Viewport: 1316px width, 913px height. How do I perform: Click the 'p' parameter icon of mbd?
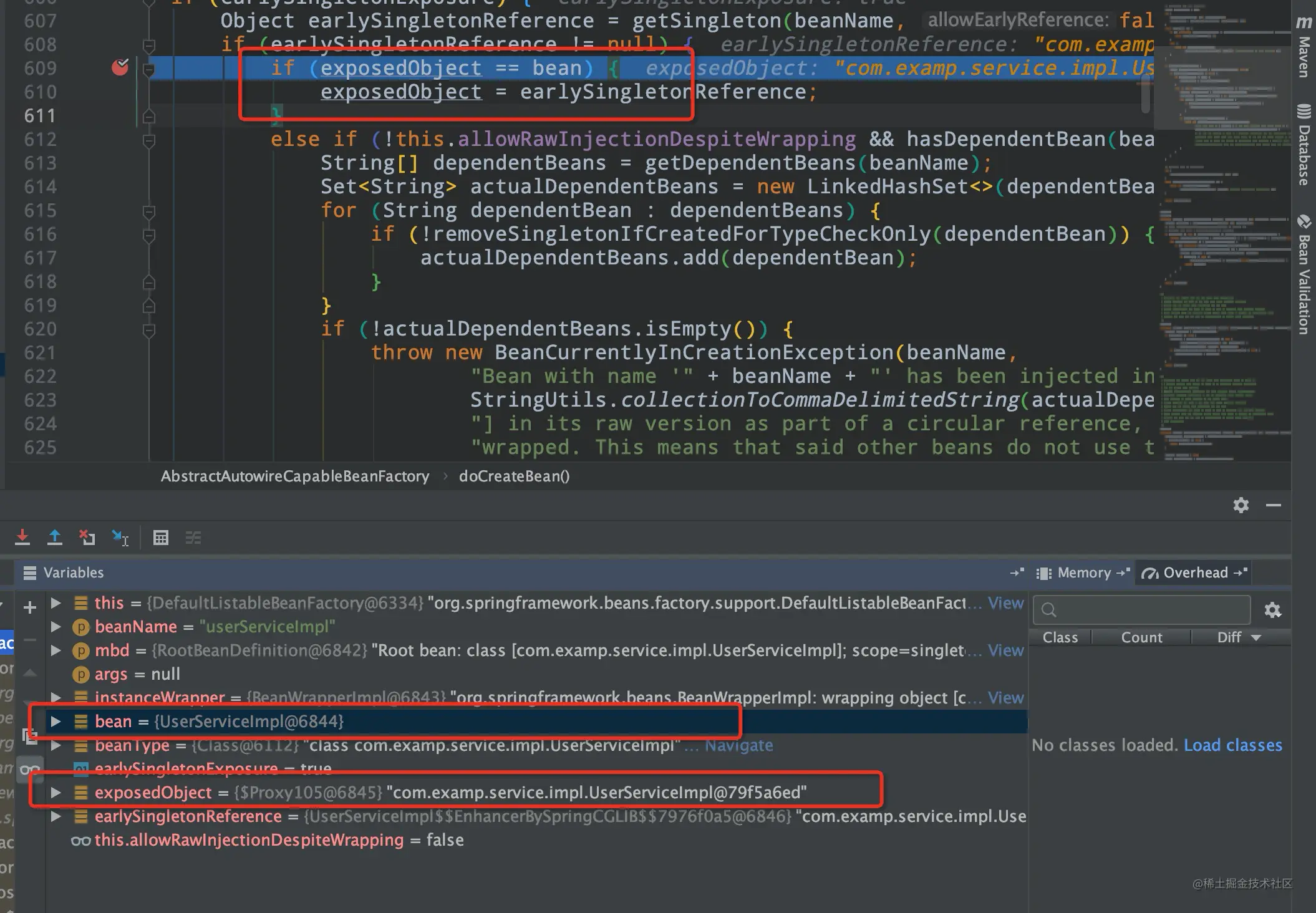pyautogui.click(x=80, y=650)
